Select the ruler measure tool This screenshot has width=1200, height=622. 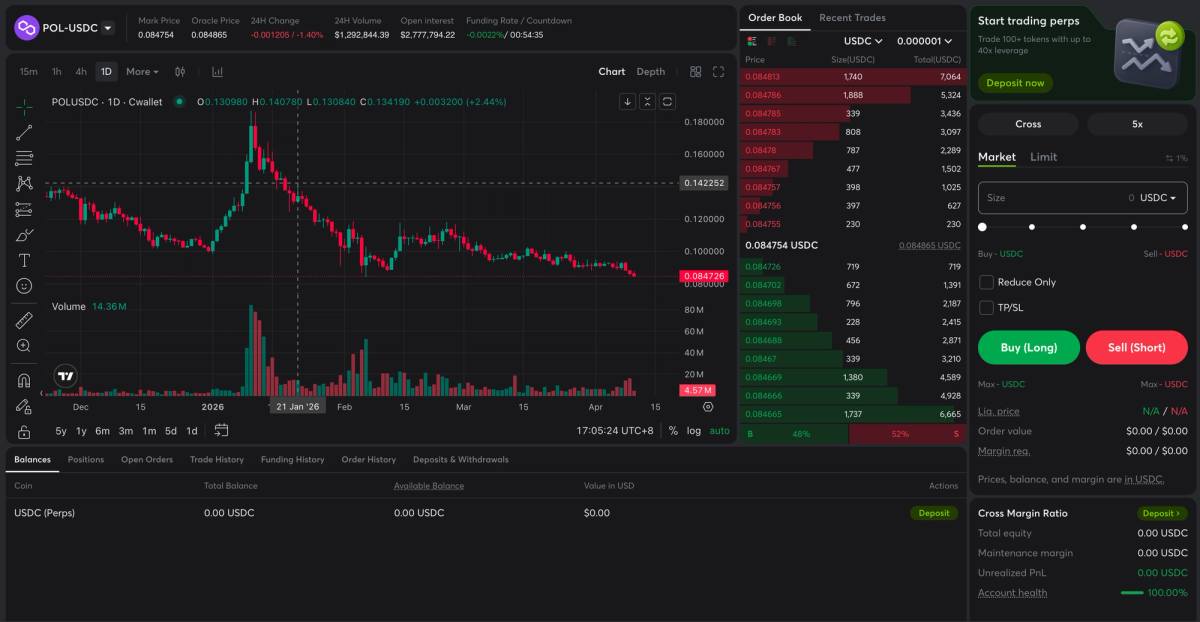coord(24,320)
